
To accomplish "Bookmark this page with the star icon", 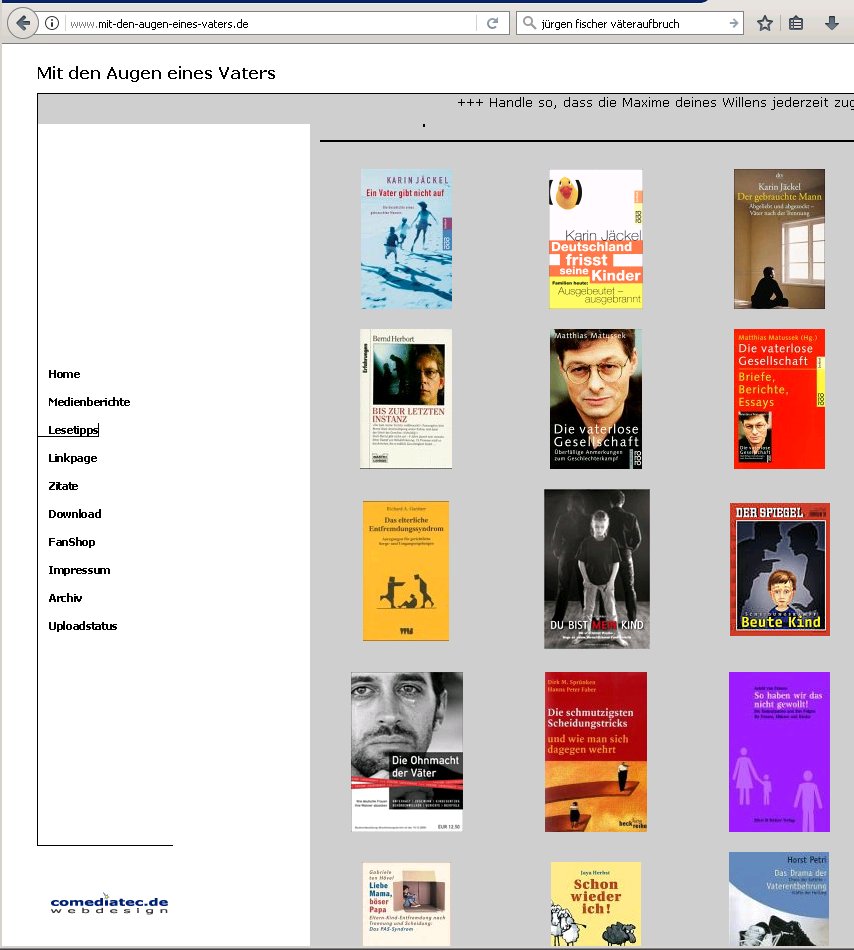I will [765, 23].
